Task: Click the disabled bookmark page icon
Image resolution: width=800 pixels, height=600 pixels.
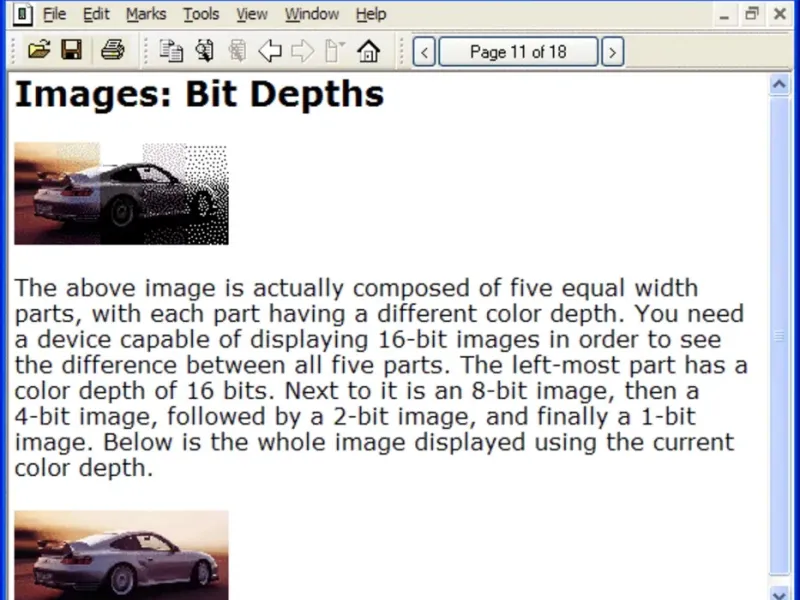Action: click(335, 51)
